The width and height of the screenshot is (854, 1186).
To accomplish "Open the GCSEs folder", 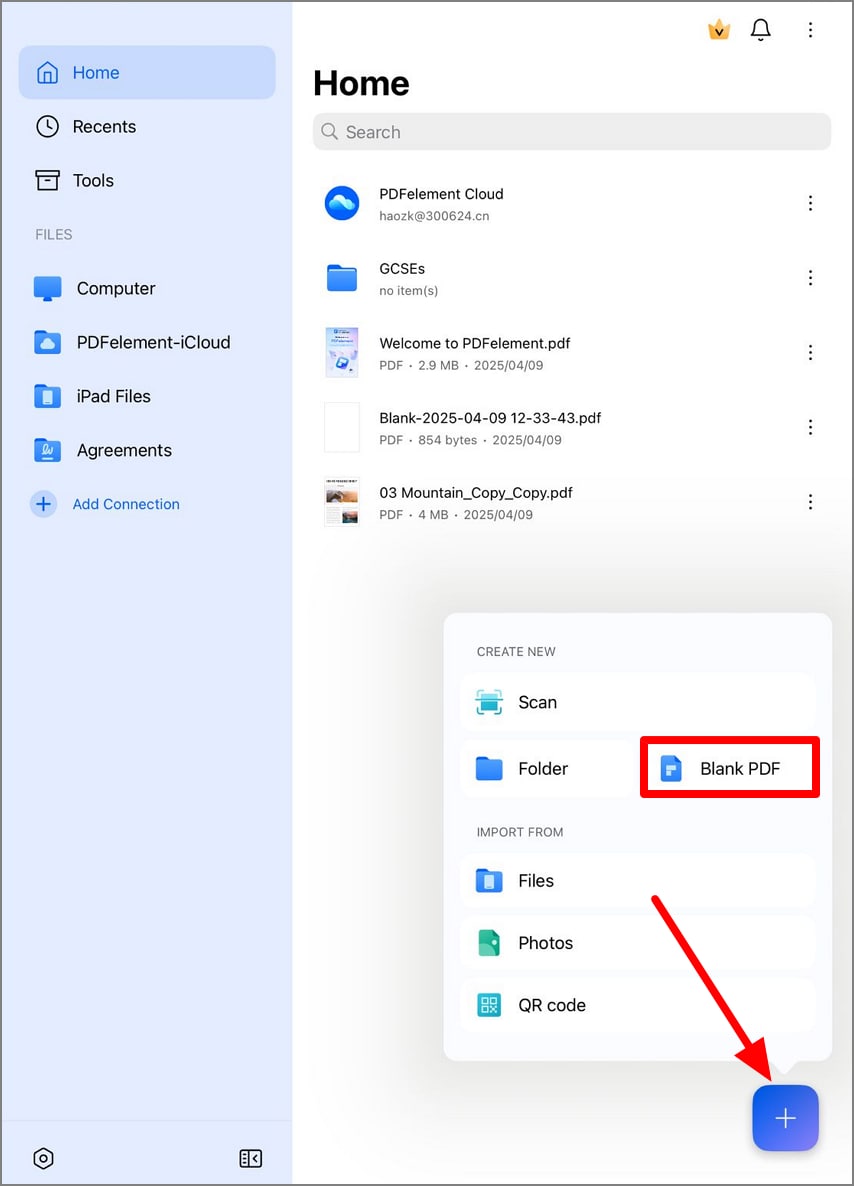I will pyautogui.click(x=572, y=278).
